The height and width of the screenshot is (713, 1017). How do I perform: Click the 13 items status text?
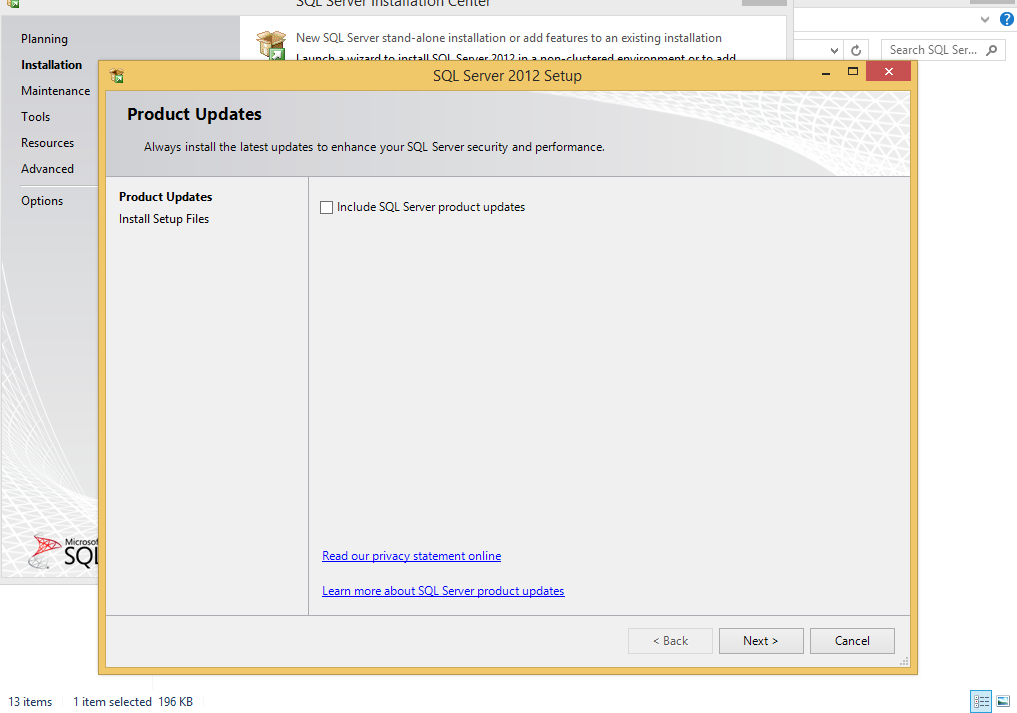click(30, 702)
